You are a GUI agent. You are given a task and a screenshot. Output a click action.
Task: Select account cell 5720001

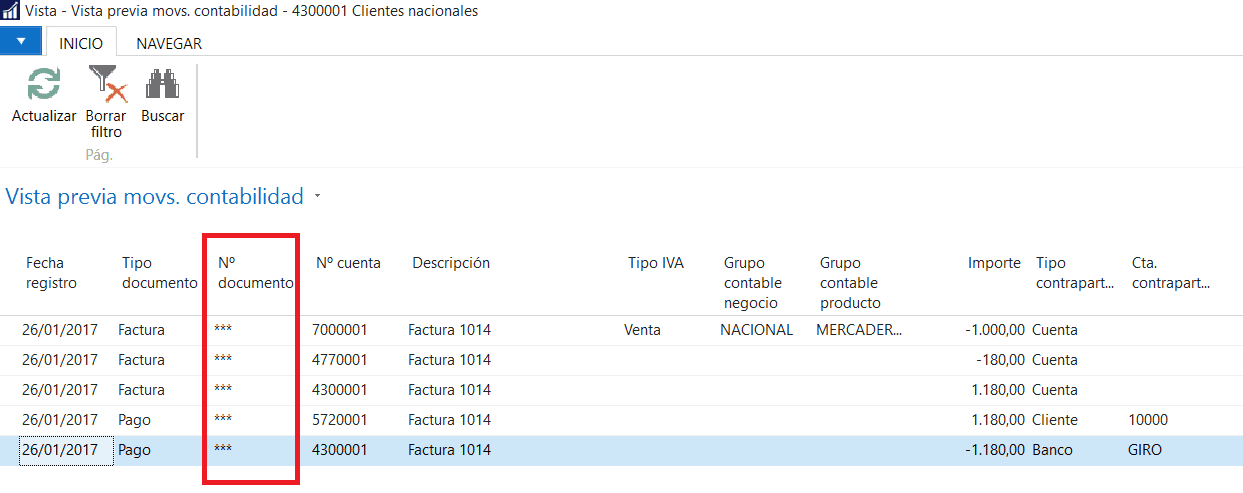pyautogui.click(x=340, y=420)
